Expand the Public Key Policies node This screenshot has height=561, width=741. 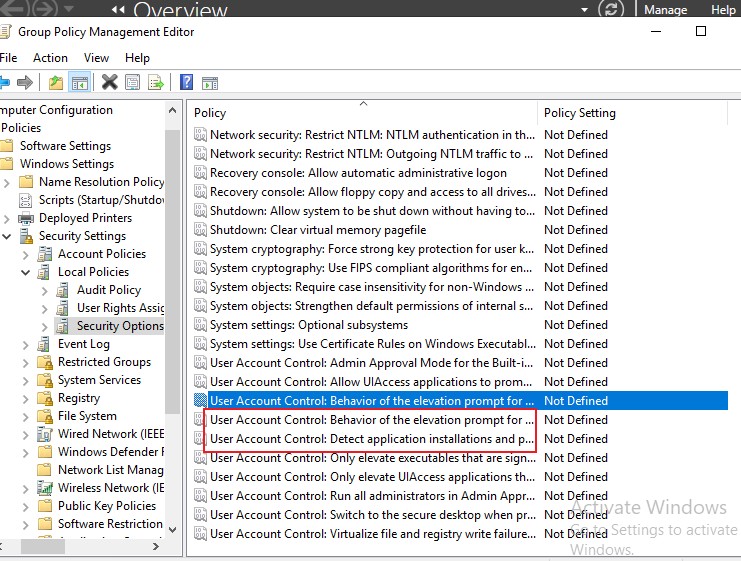point(26,506)
